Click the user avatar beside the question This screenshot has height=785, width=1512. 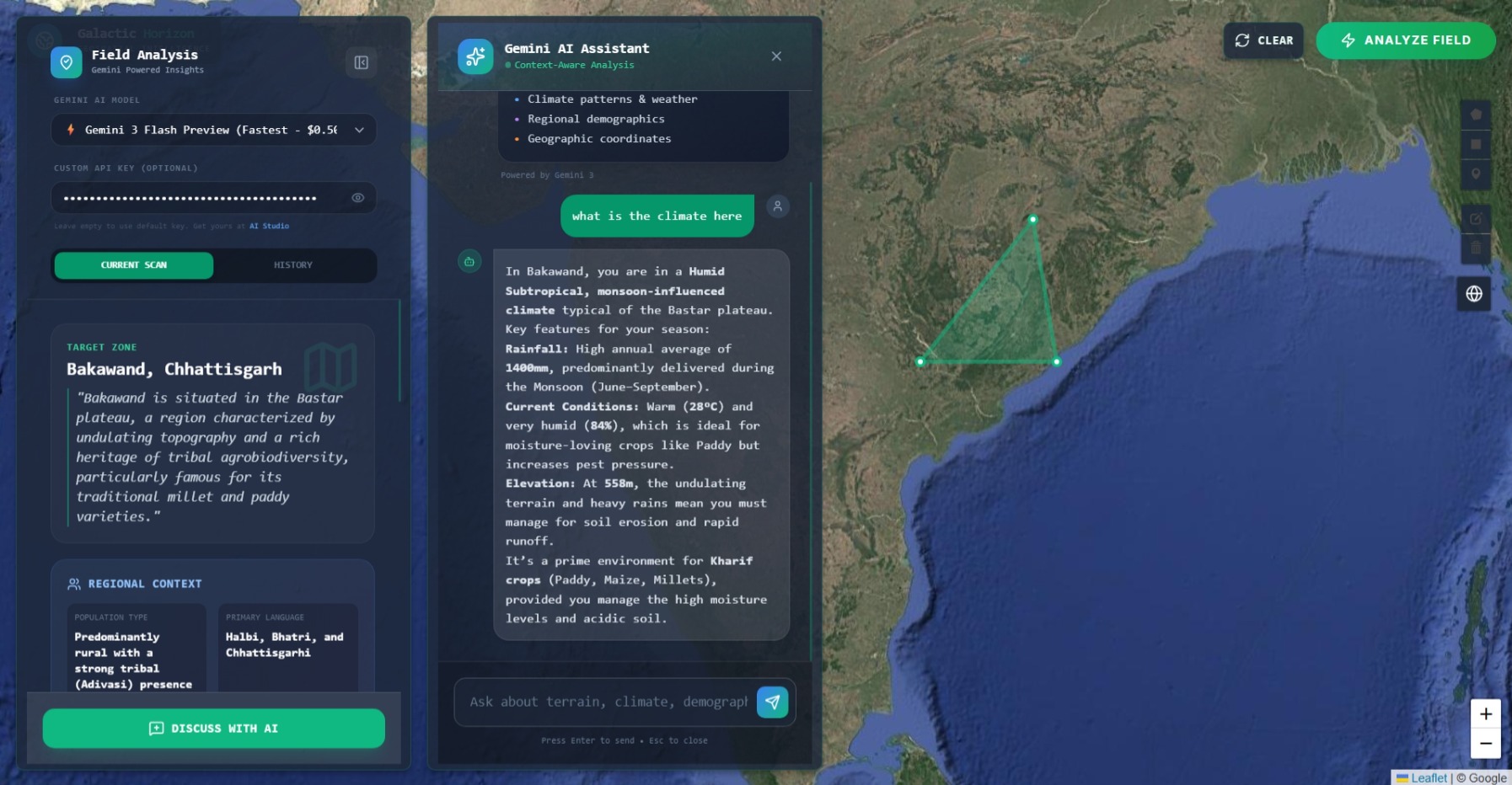click(x=778, y=206)
